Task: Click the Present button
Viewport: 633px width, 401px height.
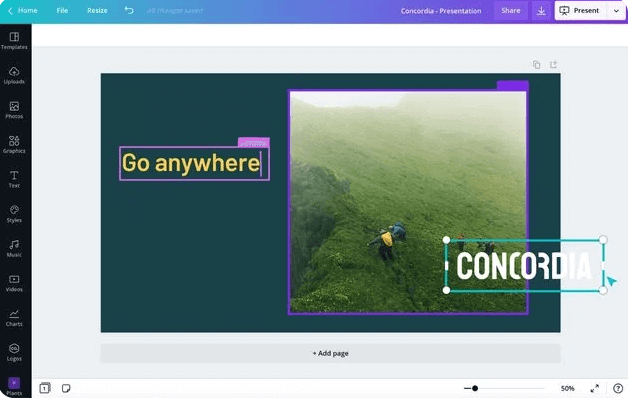Action: pyautogui.click(x=581, y=11)
